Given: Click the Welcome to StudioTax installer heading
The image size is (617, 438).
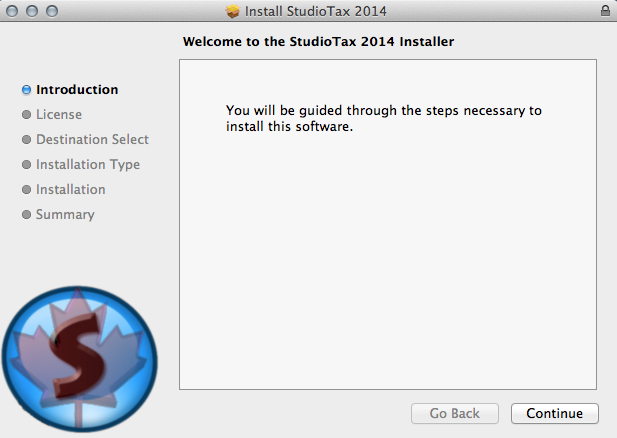Looking at the screenshot, I should [318, 41].
